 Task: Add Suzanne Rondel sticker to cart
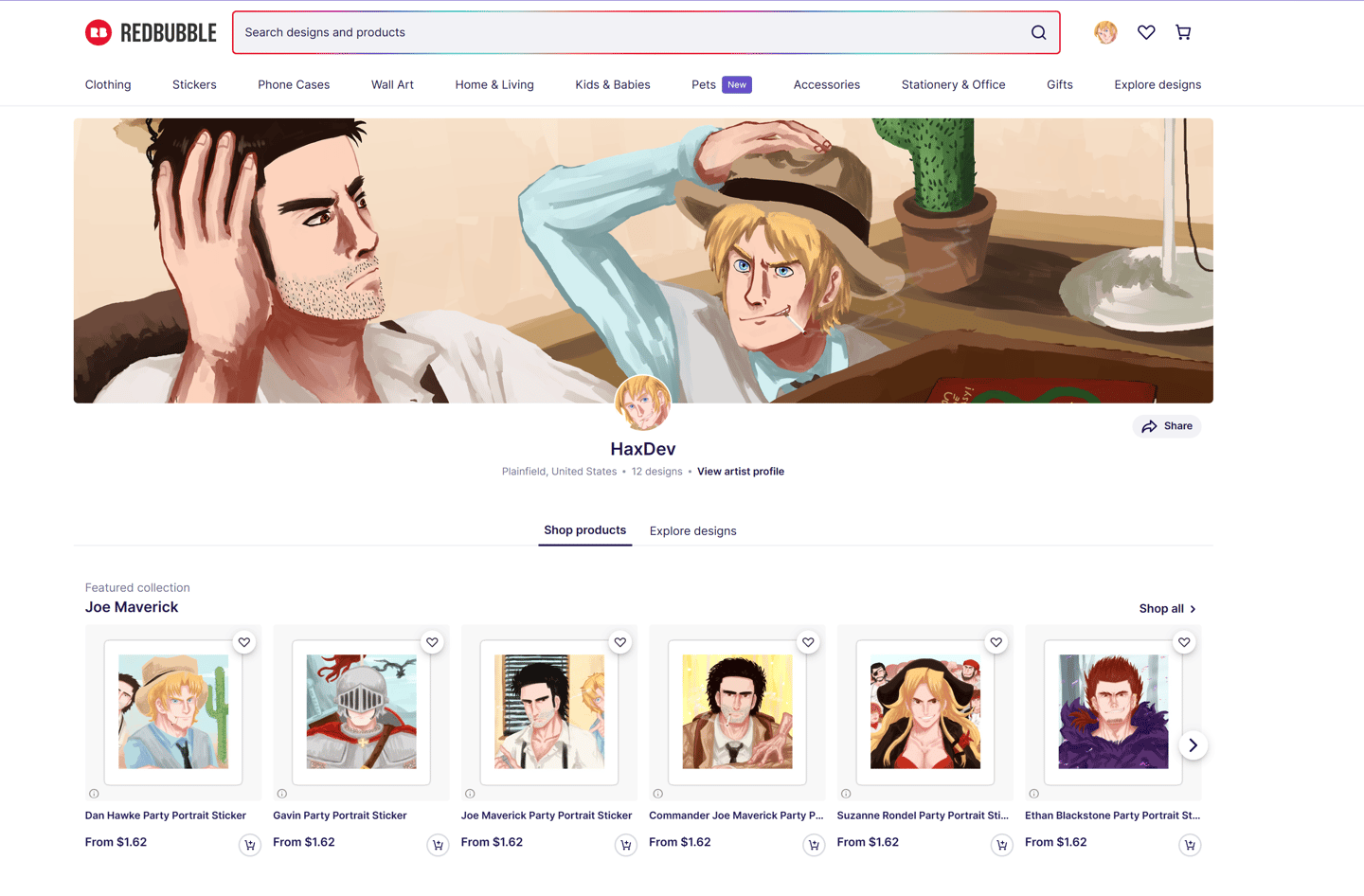click(x=1002, y=845)
